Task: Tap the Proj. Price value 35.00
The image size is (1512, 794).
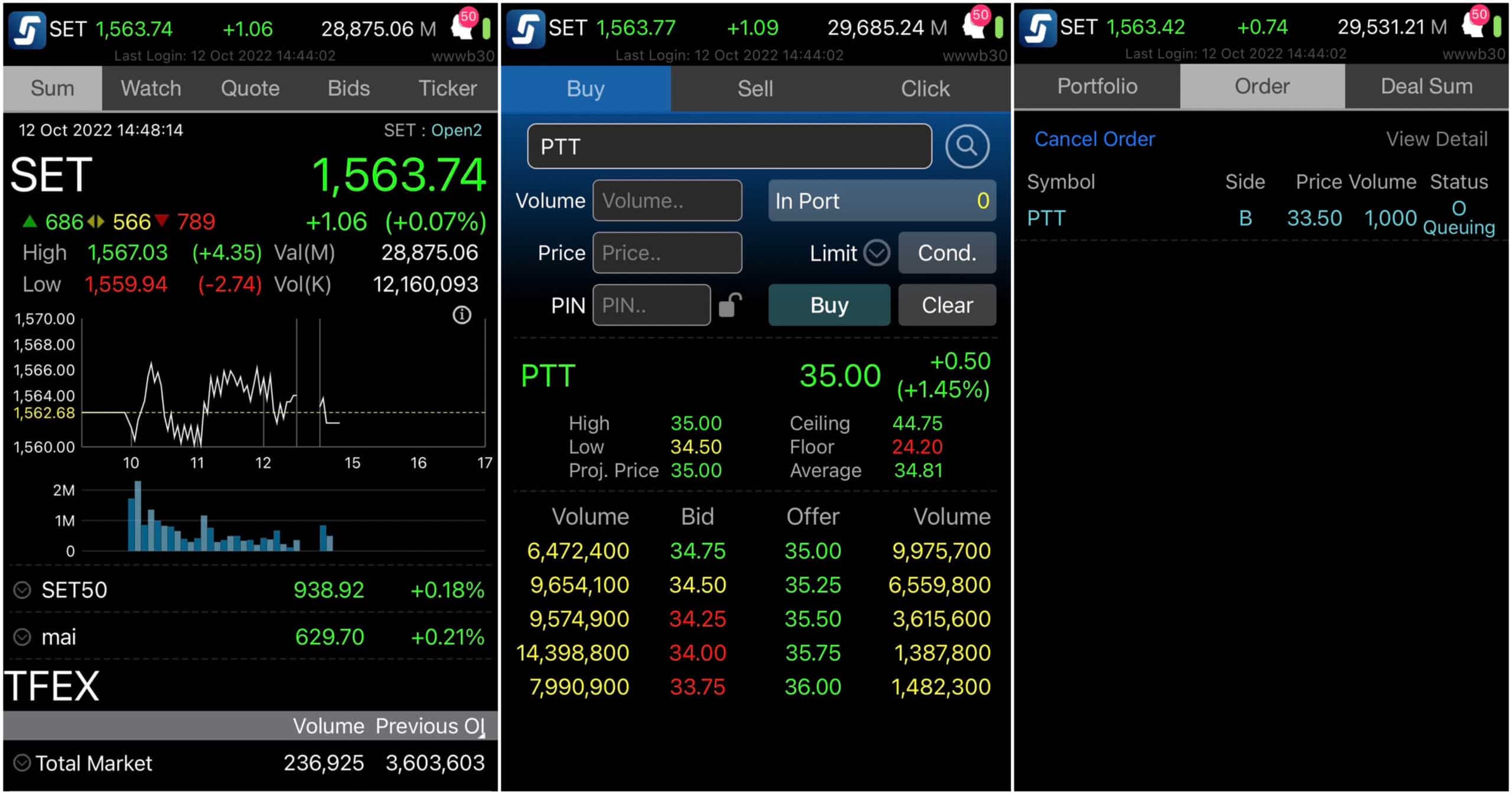Action: 696,470
